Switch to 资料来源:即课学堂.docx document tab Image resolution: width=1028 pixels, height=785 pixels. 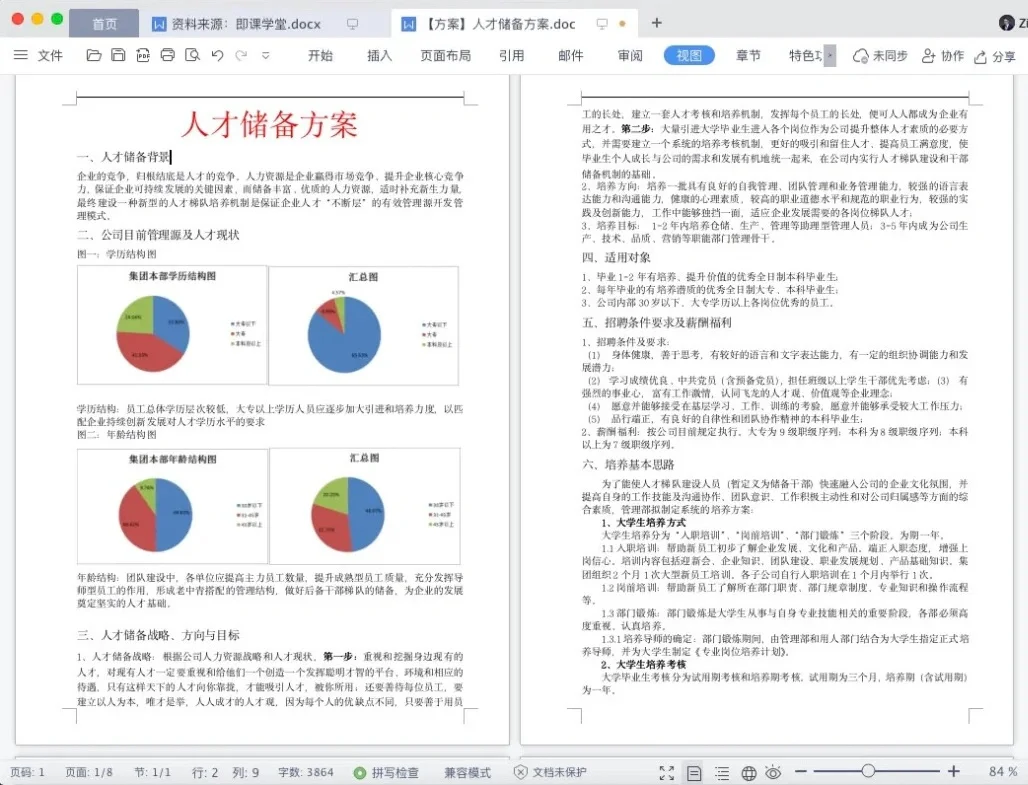click(247, 24)
